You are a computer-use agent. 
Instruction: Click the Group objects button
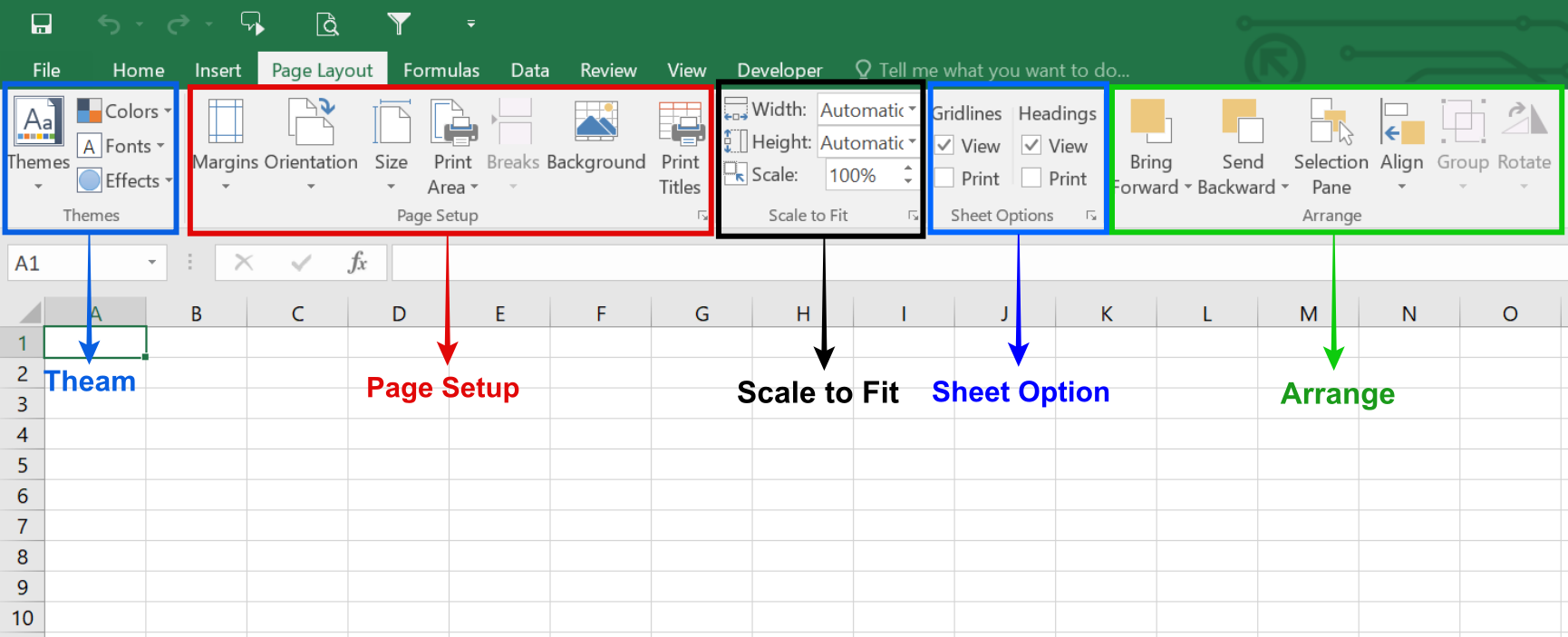[x=1463, y=145]
